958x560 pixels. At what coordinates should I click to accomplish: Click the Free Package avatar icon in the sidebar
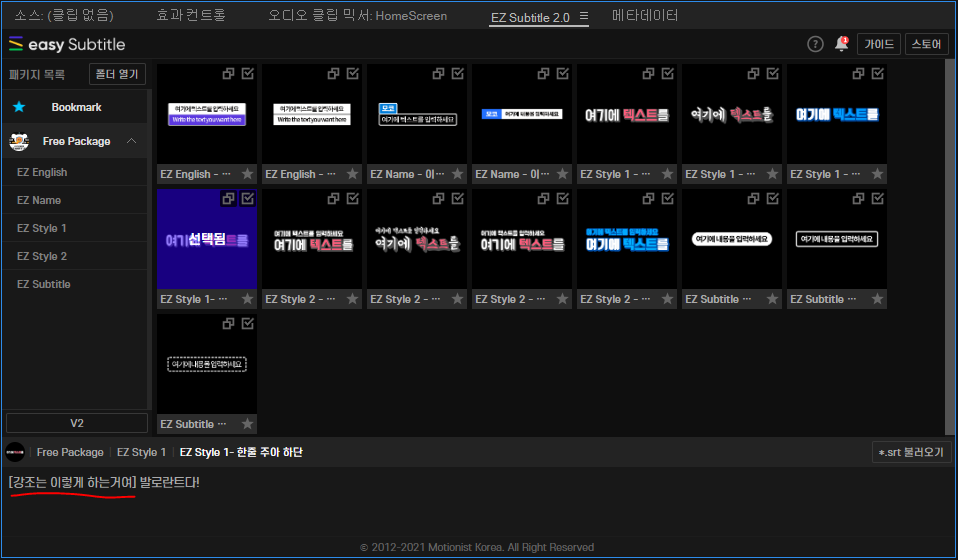coord(19,141)
